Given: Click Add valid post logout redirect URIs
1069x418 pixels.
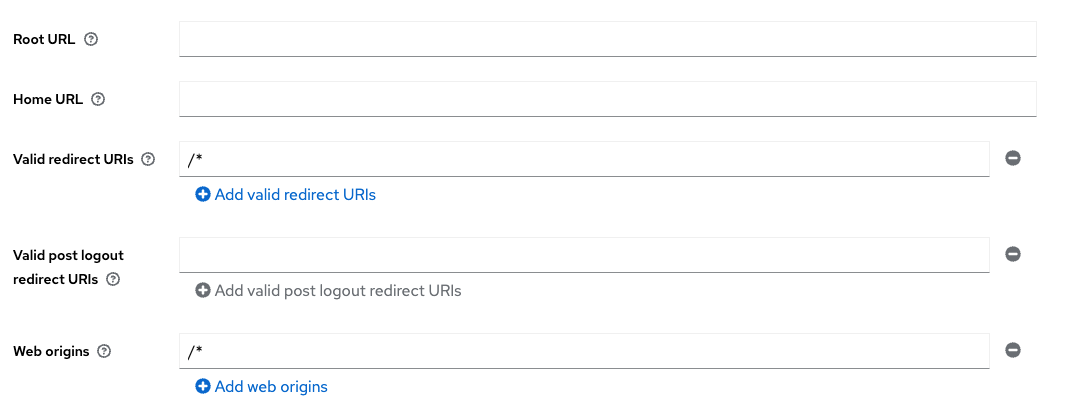Looking at the screenshot, I should pos(329,291).
